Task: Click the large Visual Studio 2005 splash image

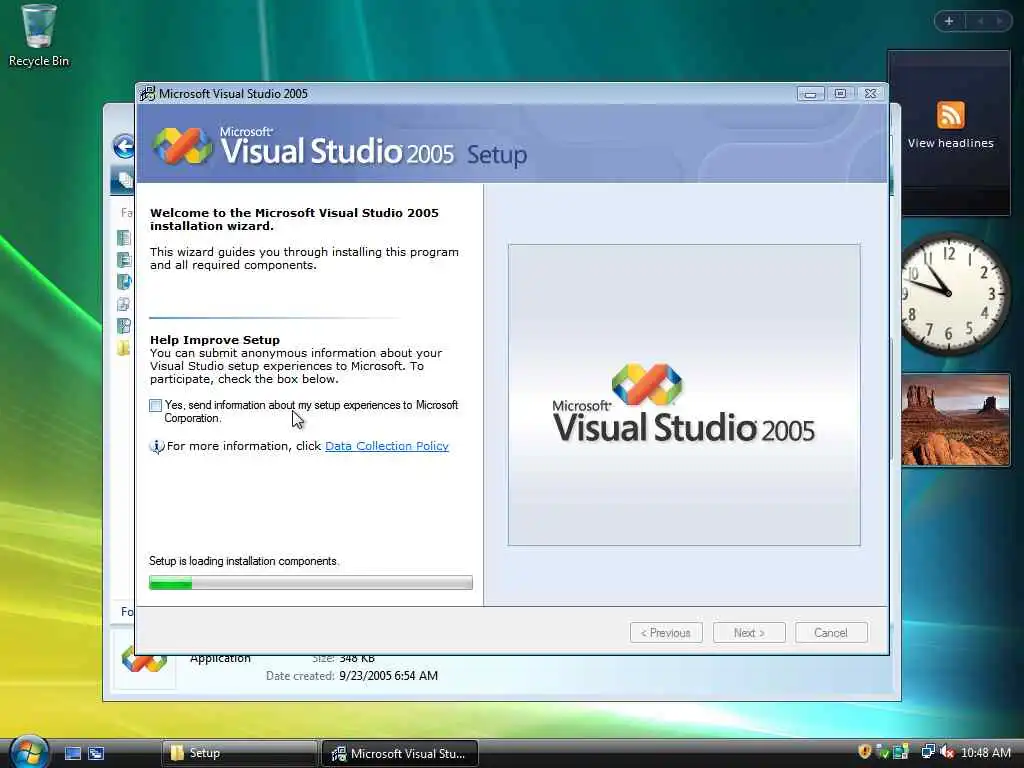Action: click(684, 395)
